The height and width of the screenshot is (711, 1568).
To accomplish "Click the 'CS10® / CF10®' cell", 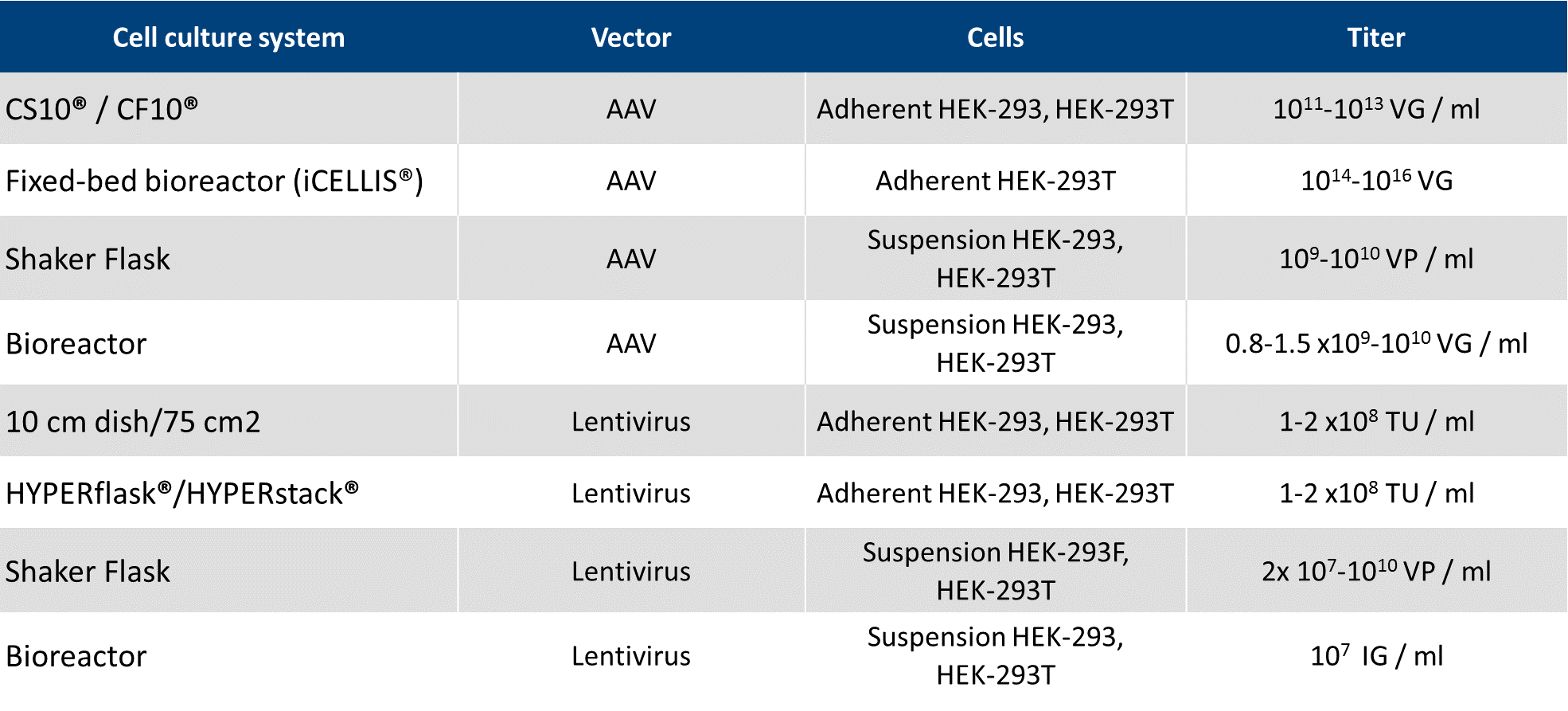I will (102, 109).
